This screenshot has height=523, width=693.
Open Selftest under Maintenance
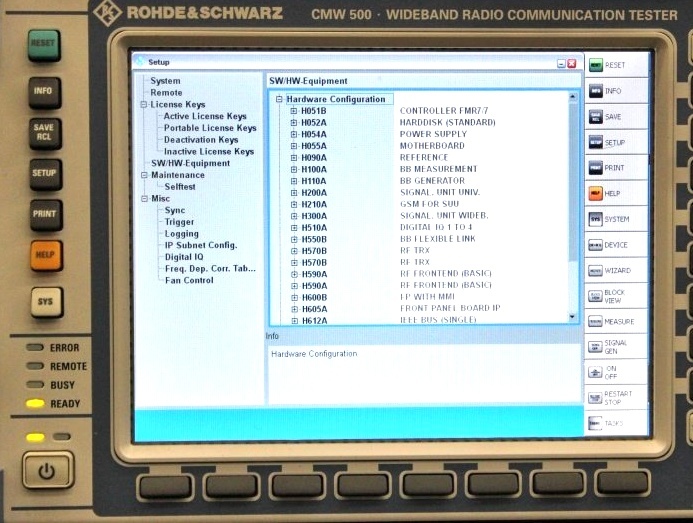[180, 187]
